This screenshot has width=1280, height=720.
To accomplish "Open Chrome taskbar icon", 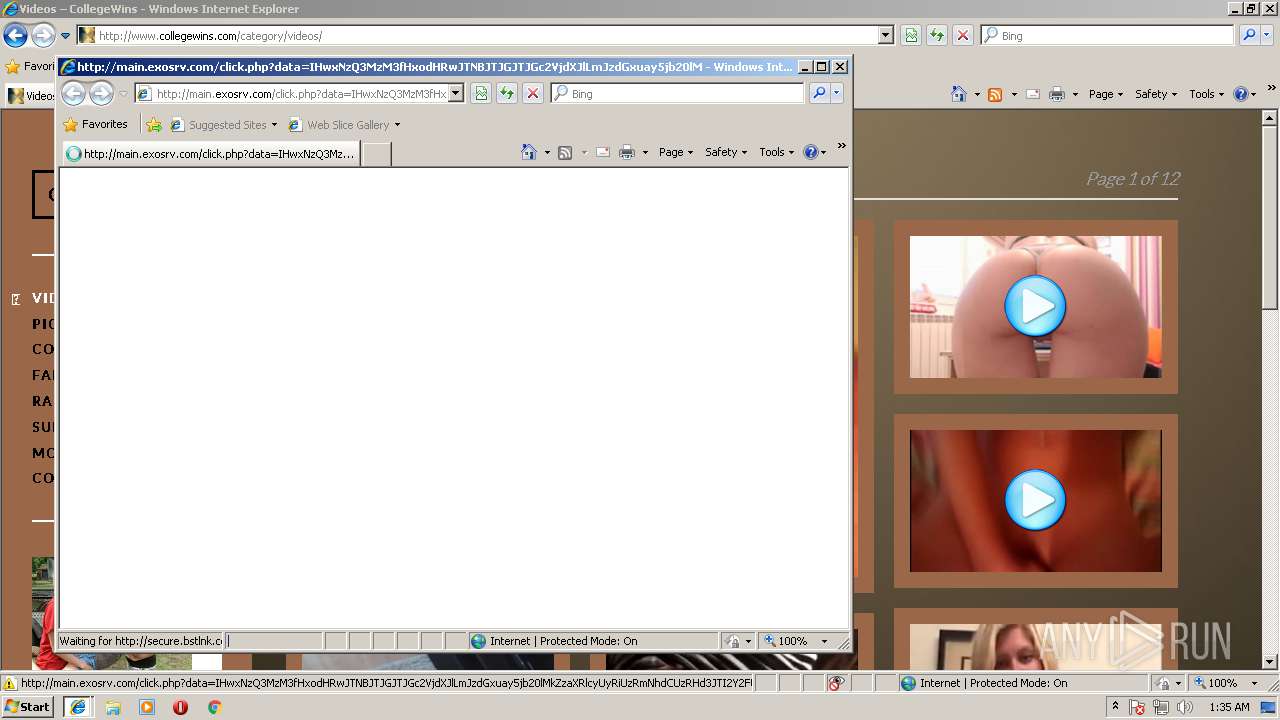I will coord(214,707).
